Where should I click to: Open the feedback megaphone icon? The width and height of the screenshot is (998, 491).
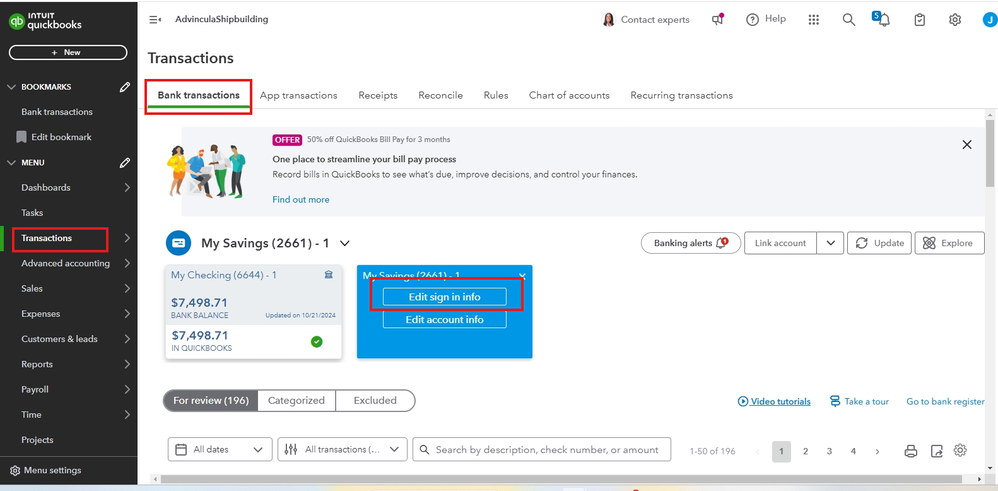[718, 20]
